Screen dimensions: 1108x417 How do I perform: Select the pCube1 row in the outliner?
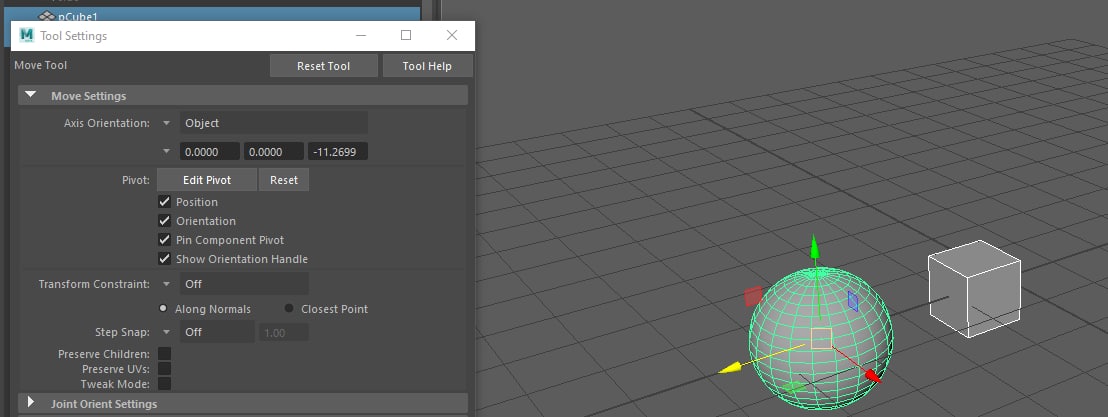211,16
